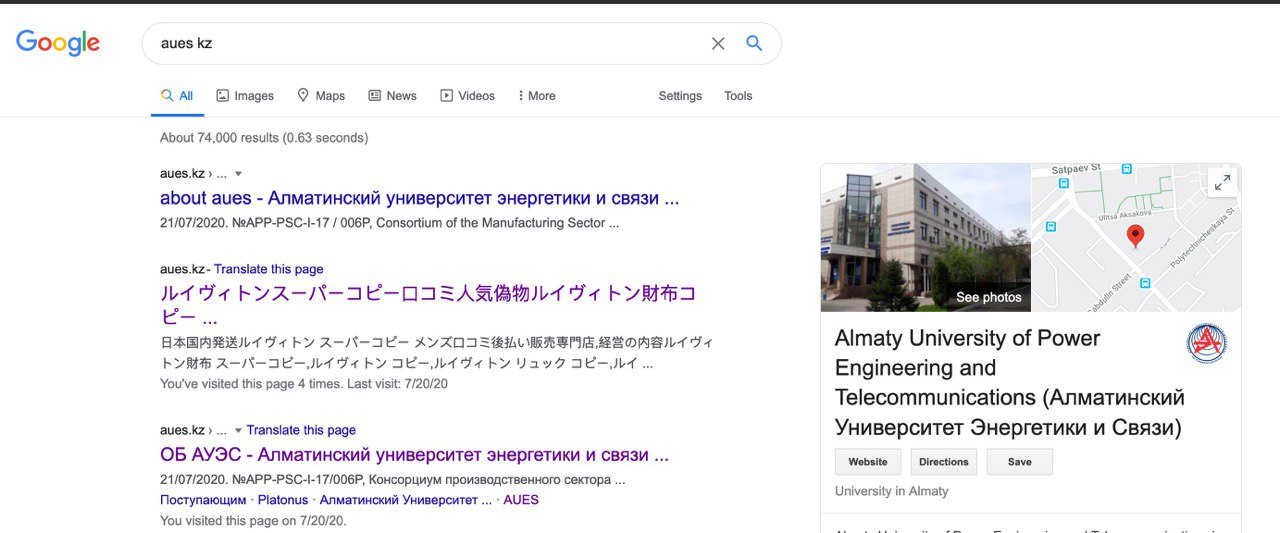This screenshot has width=1280, height=533.
Task: Expand dropdown arrow beside third aues.kz result
Action: pyautogui.click(x=238, y=430)
